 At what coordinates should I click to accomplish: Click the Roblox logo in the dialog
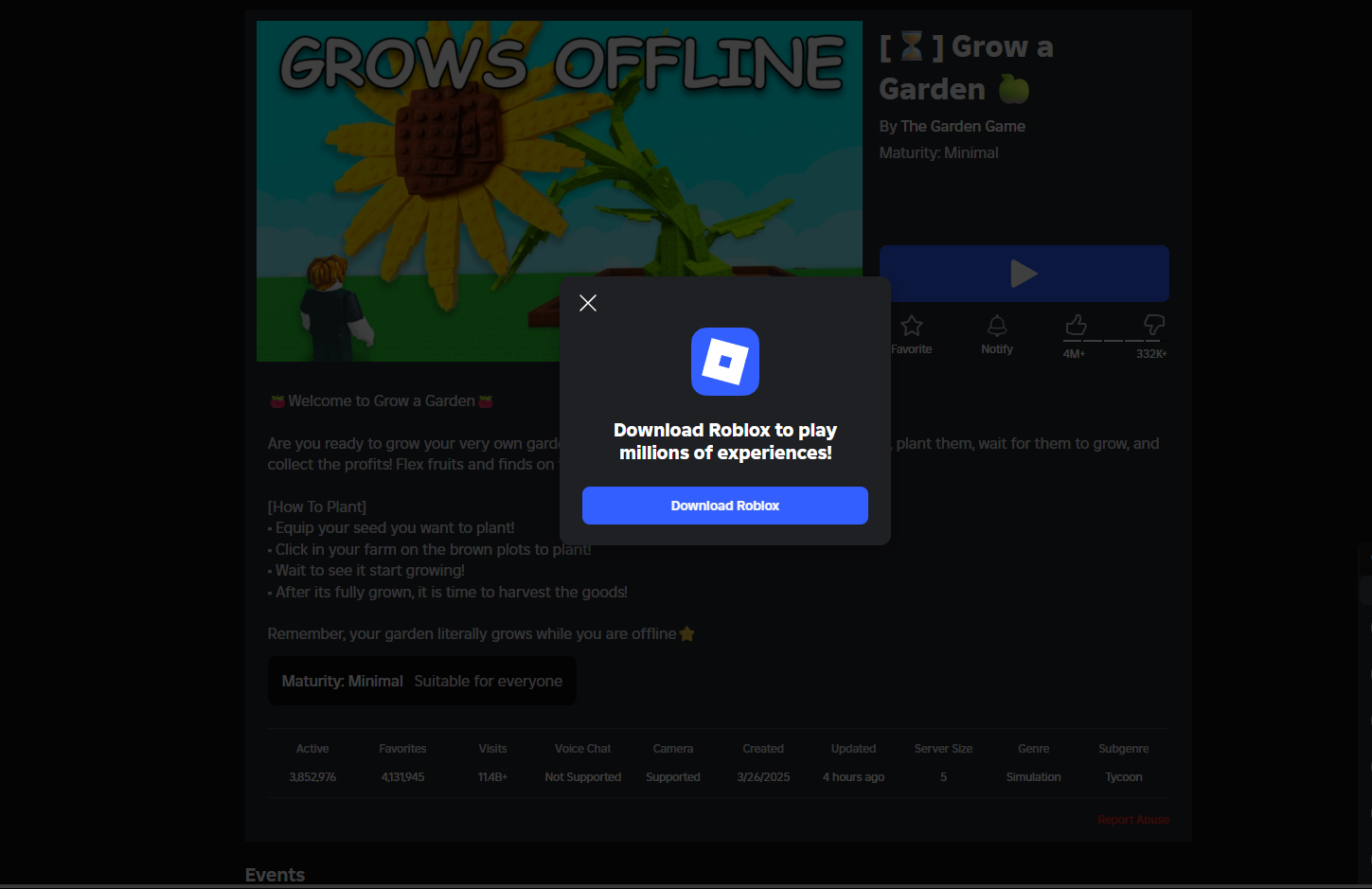[x=725, y=362]
